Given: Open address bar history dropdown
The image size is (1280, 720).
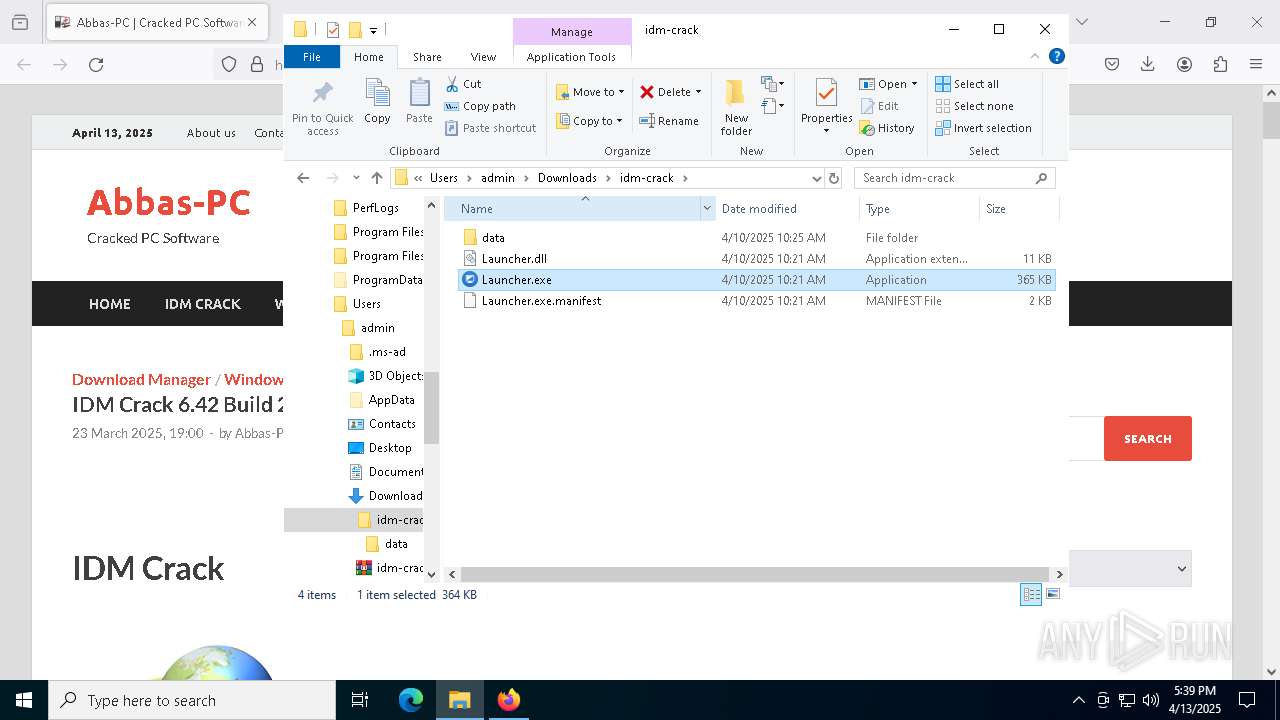Looking at the screenshot, I should (x=817, y=178).
